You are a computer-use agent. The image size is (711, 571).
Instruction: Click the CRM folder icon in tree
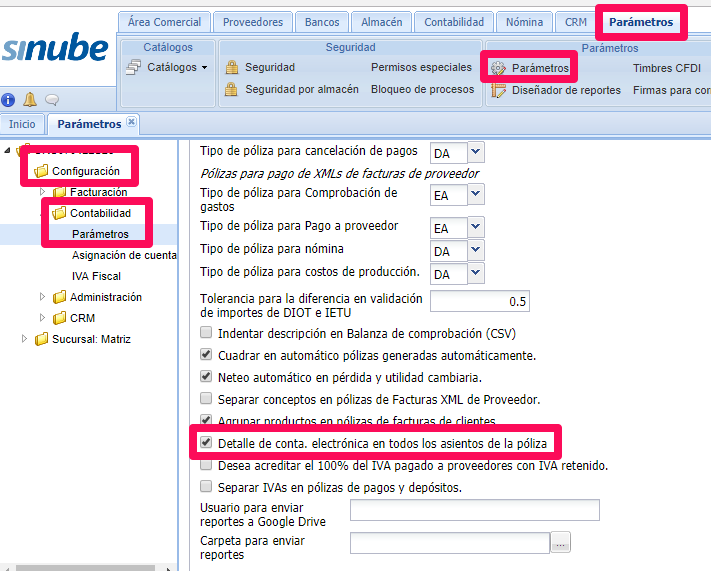coord(59,318)
